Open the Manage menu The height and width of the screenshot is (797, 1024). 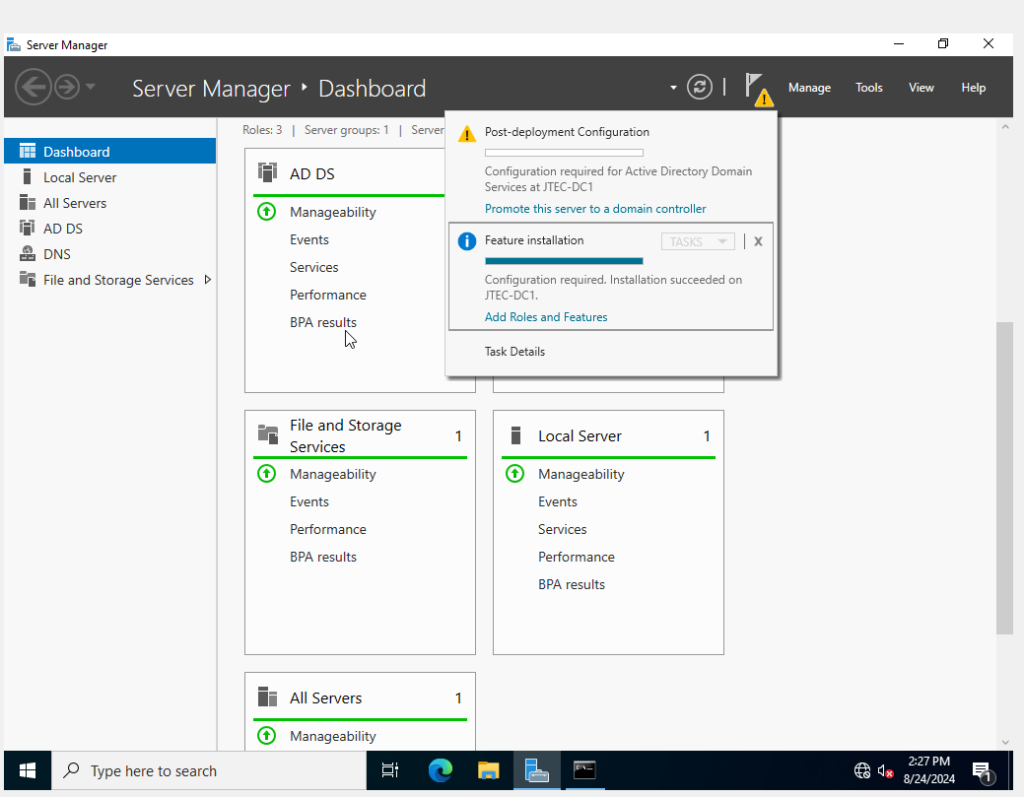[x=809, y=88]
